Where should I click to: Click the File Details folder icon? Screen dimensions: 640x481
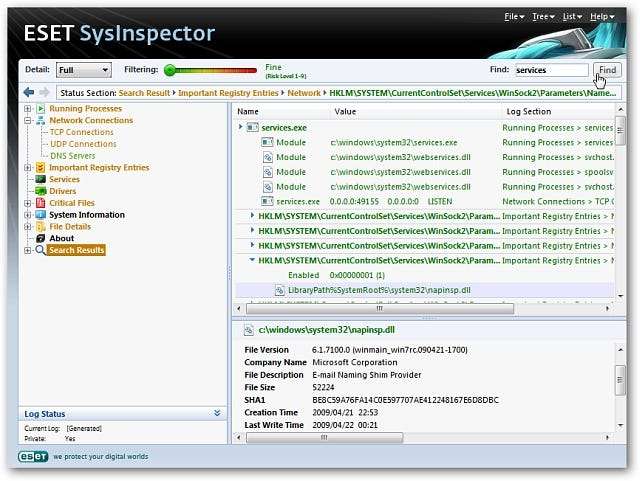[41, 227]
